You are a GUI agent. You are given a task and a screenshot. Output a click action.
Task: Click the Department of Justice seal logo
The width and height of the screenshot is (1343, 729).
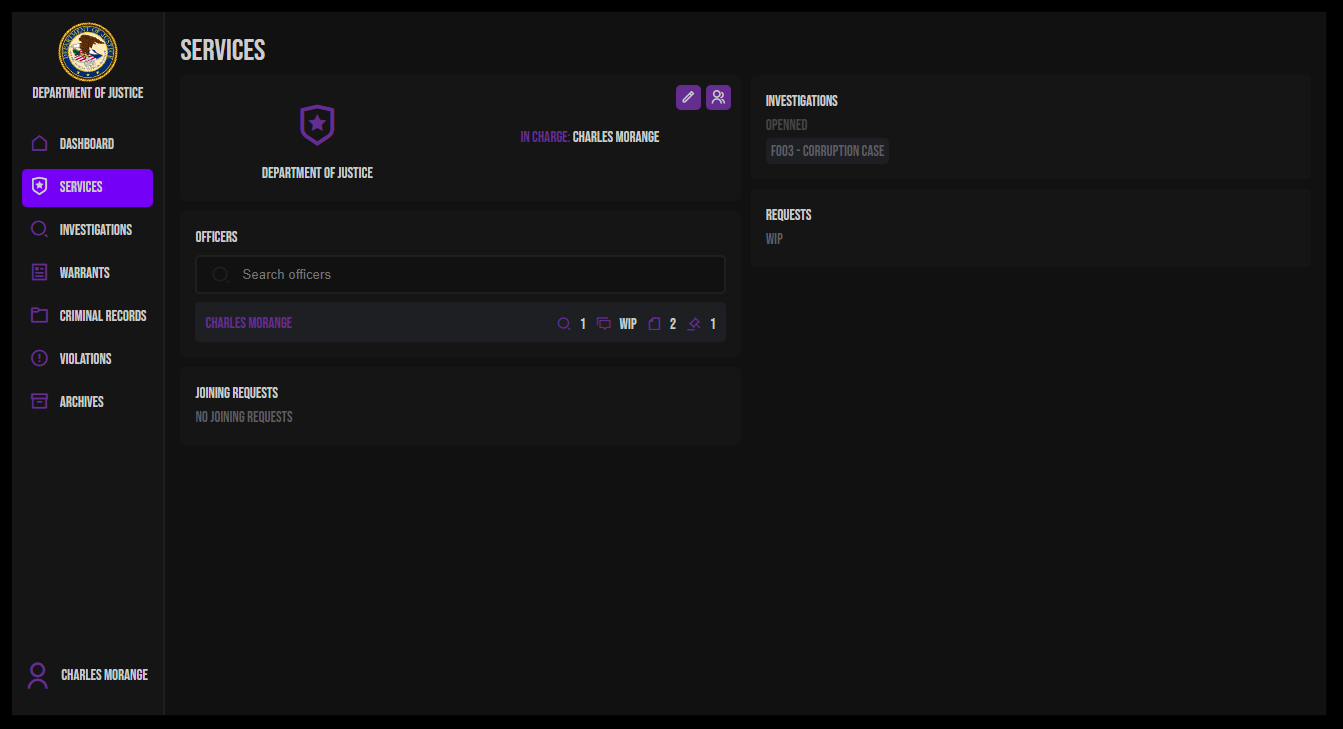point(88,53)
